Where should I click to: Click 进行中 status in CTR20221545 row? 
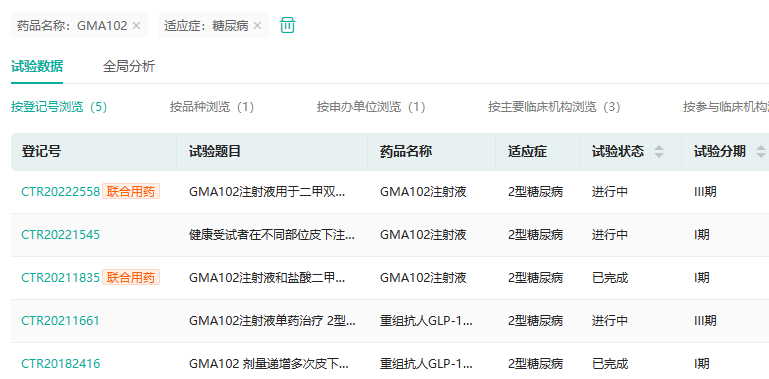click(x=610, y=235)
